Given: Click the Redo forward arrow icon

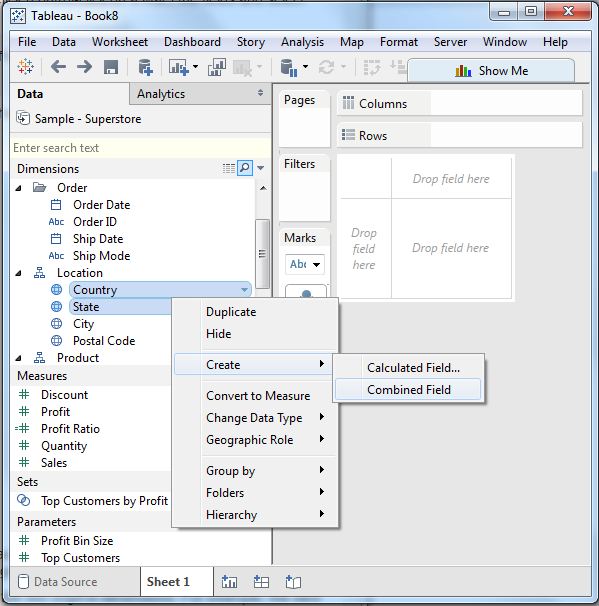Looking at the screenshot, I should point(84,67).
